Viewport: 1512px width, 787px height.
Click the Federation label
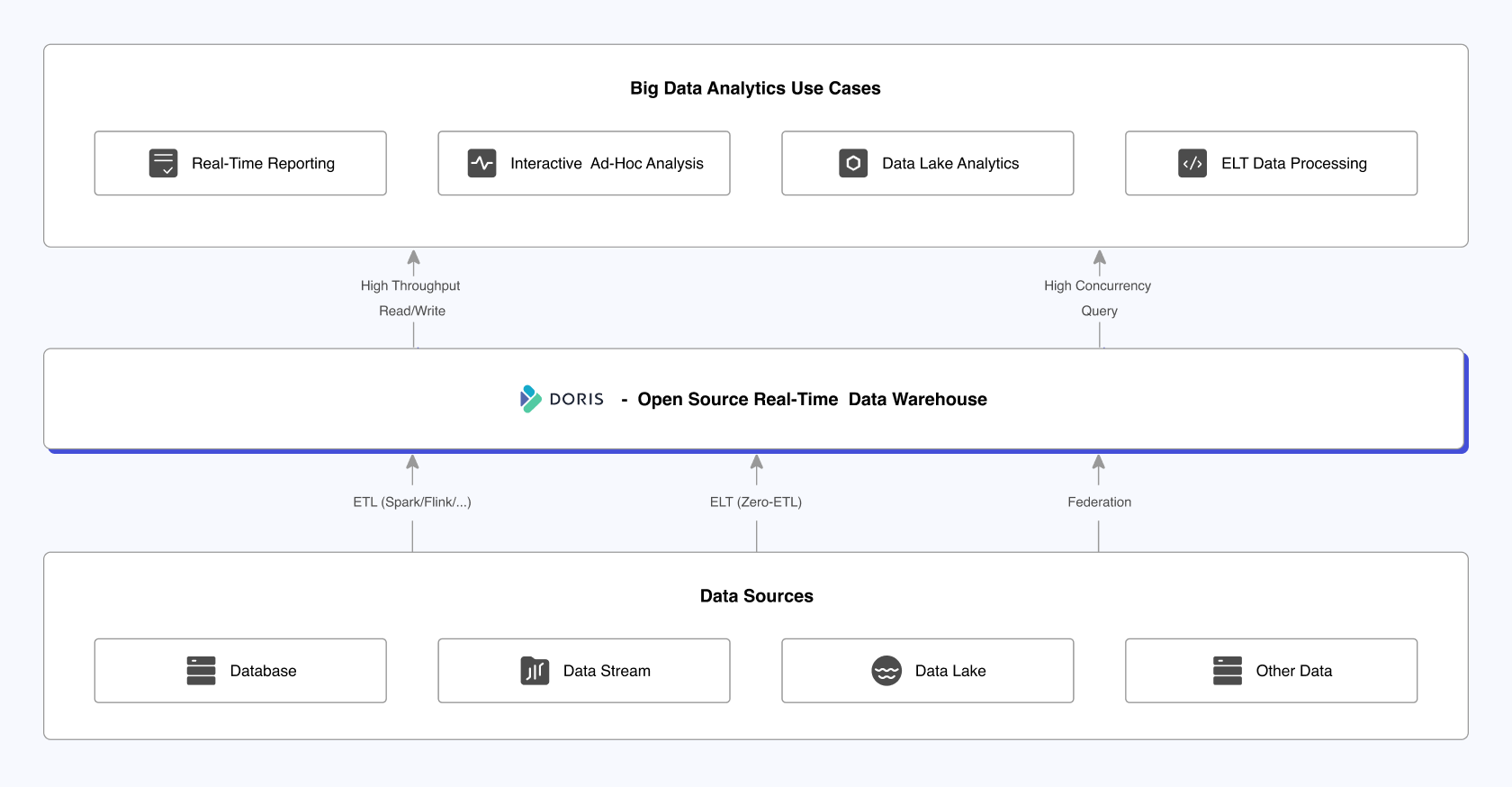1100,502
